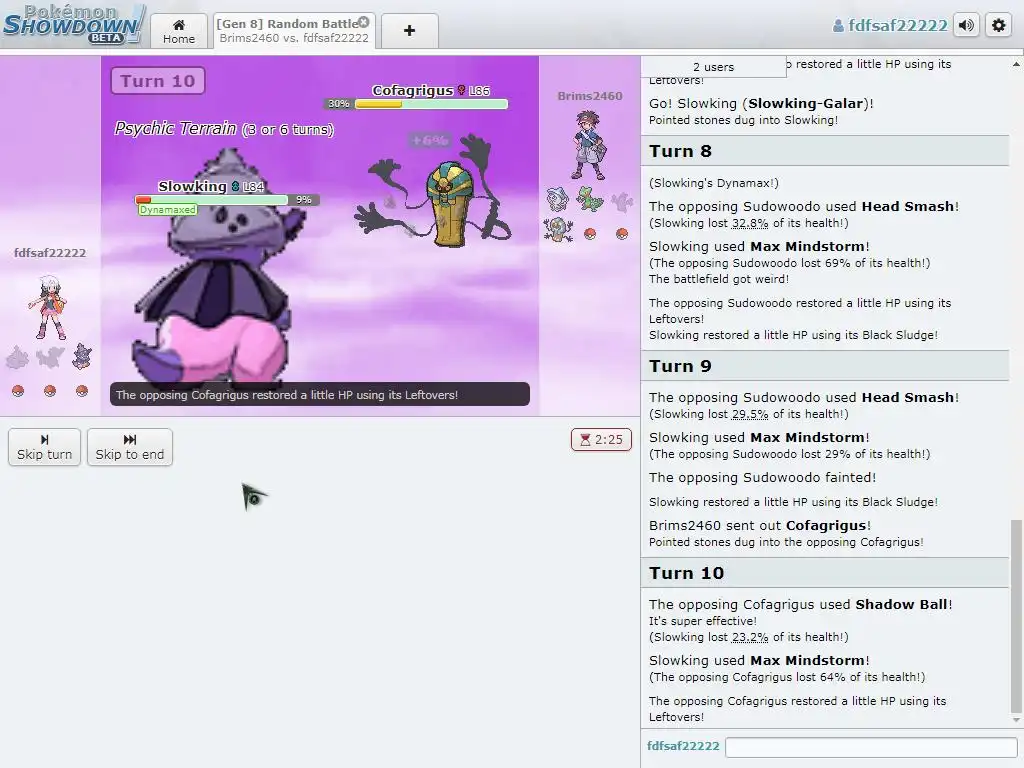Click the Psychic Terrain field label

[224, 129]
